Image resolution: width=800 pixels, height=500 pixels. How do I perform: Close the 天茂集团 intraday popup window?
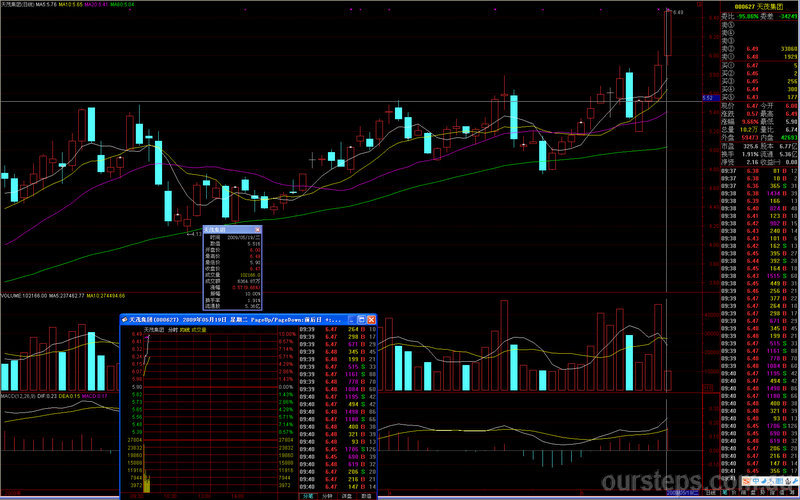pos(370,319)
